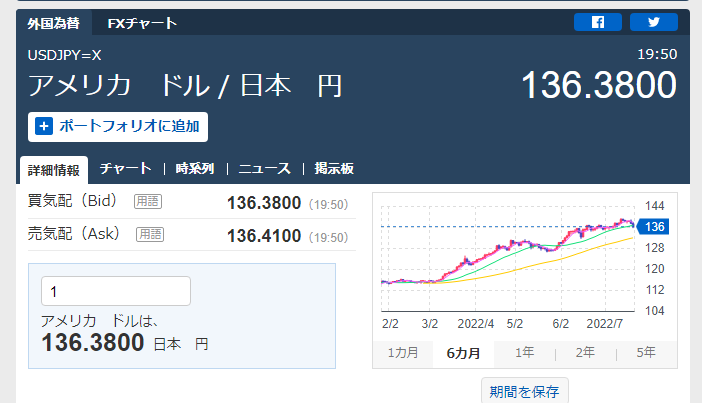Click the dollar amount input field
Screen dimensions: 702x403
[x=115, y=291]
